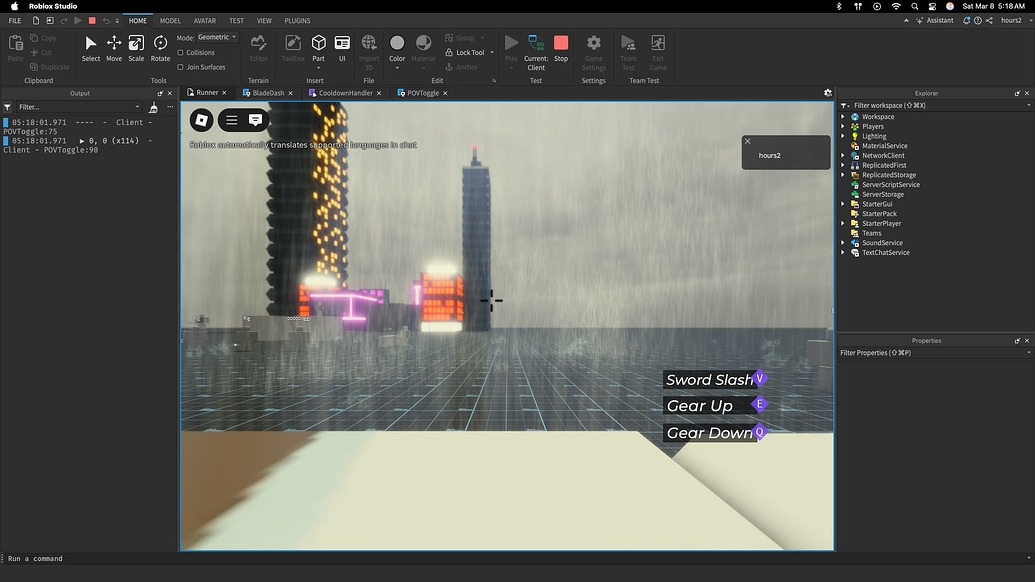Screen dimensions: 1035x582
Task: Click the Run a command input field
Action: click(x=100, y=559)
